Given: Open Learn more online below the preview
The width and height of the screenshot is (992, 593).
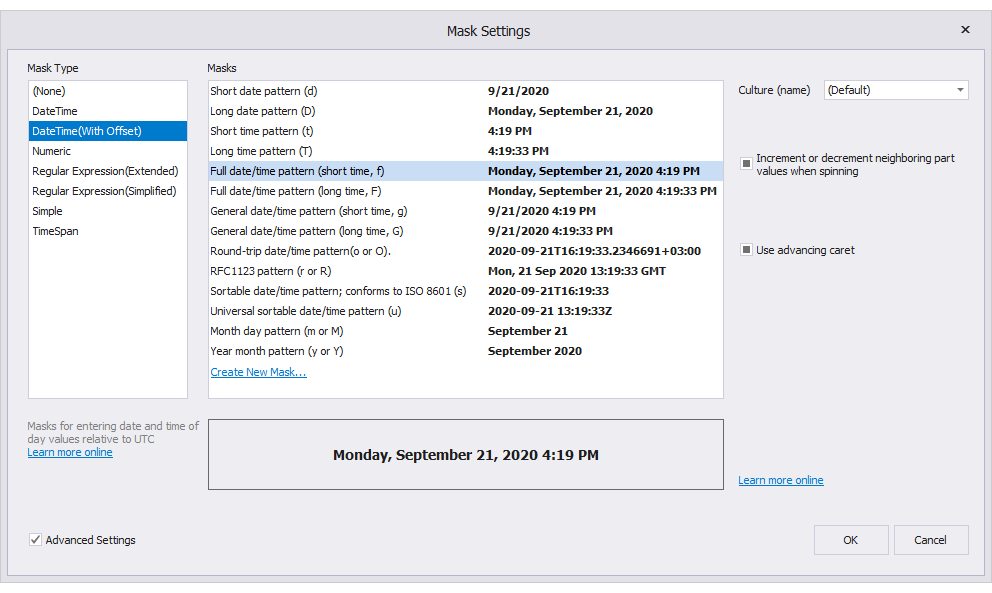Looking at the screenshot, I should [x=780, y=479].
